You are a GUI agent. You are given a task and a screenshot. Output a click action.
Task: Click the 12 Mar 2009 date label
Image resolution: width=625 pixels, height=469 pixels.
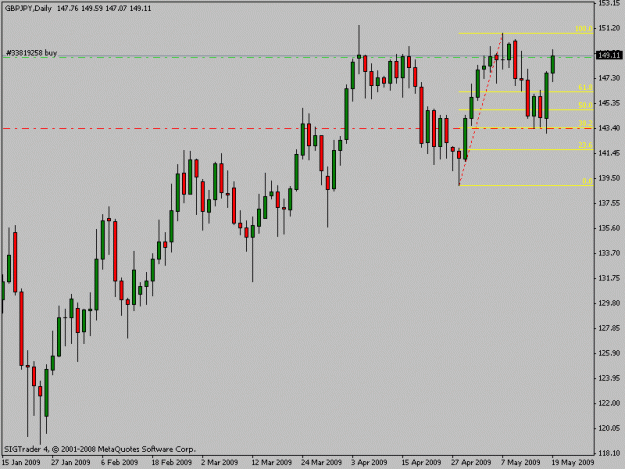pos(271,462)
